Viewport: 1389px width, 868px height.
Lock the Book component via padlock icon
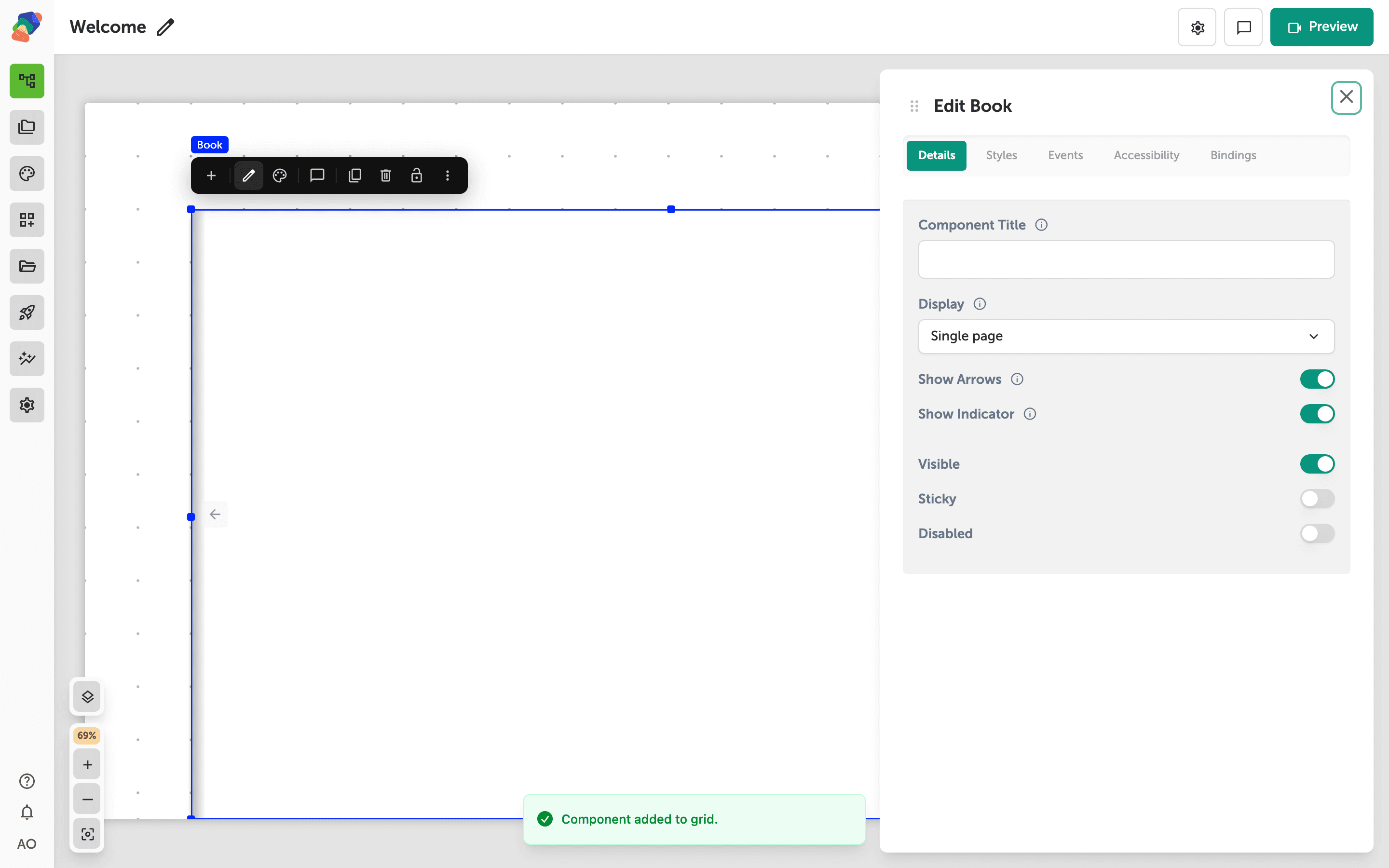pyautogui.click(x=417, y=176)
